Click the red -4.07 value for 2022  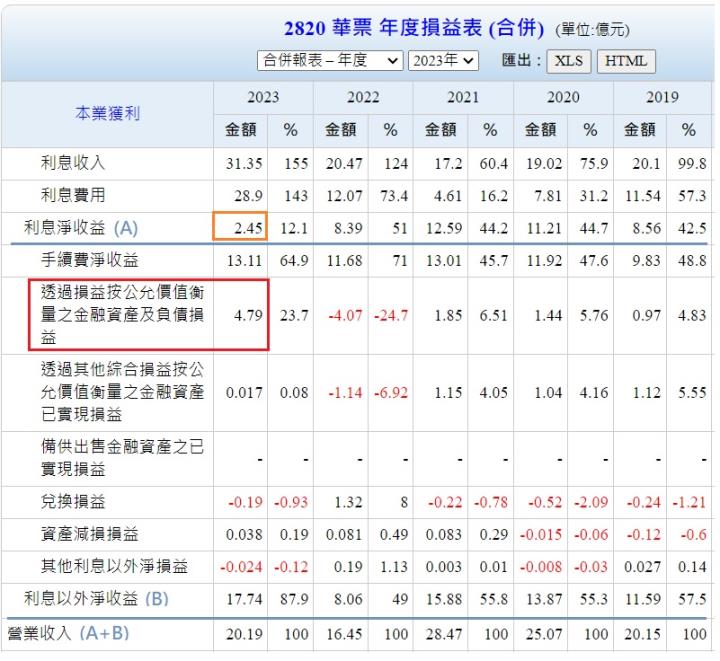[345, 316]
